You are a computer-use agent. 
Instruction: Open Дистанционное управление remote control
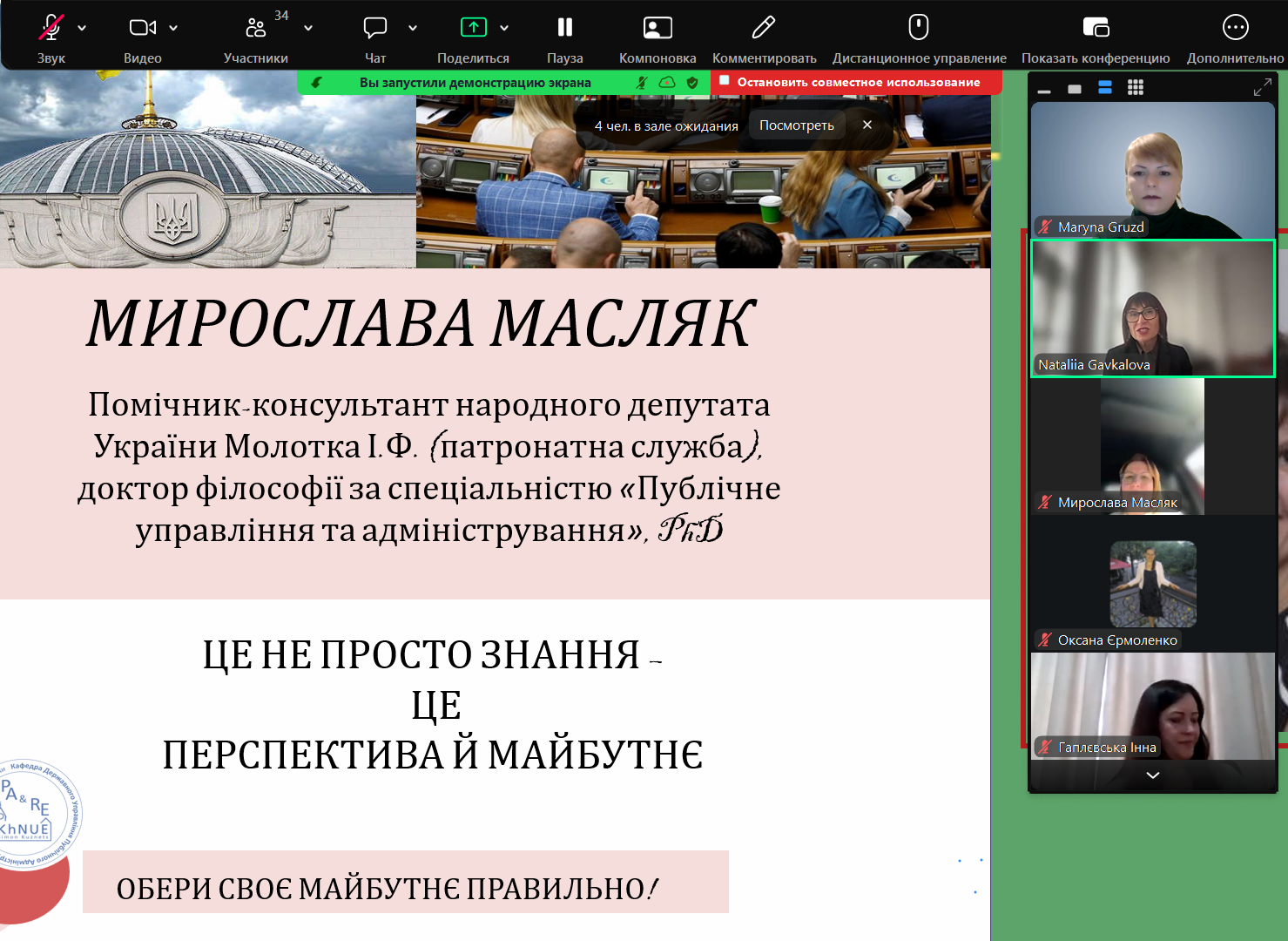918,29
